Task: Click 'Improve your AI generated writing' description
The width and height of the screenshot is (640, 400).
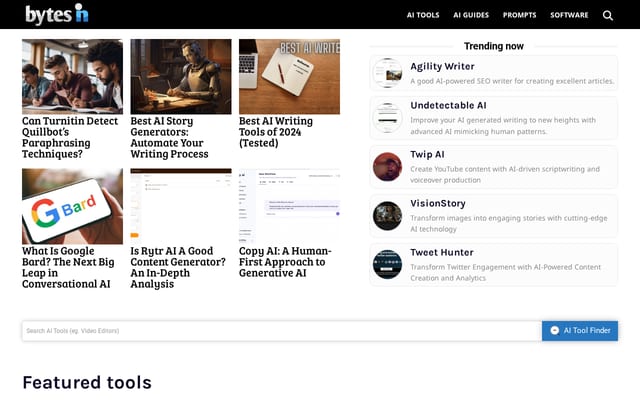Action: [x=503, y=126]
